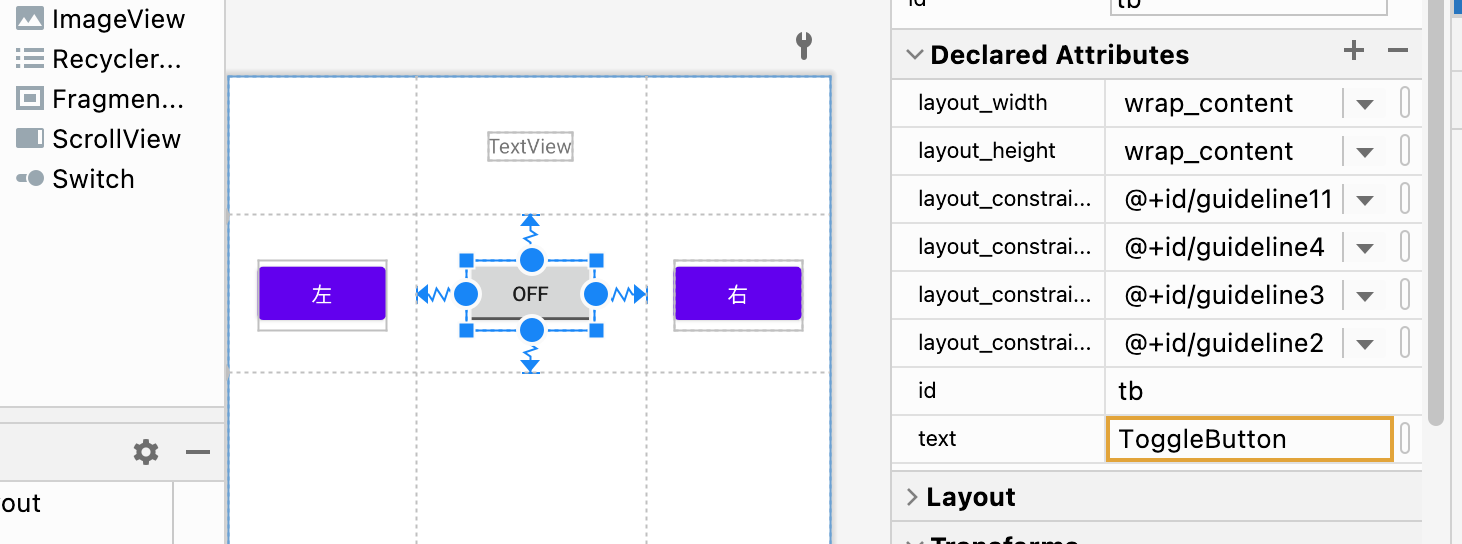The image size is (1462, 544).
Task: Click the layout_height attribute label
Action: click(x=987, y=151)
